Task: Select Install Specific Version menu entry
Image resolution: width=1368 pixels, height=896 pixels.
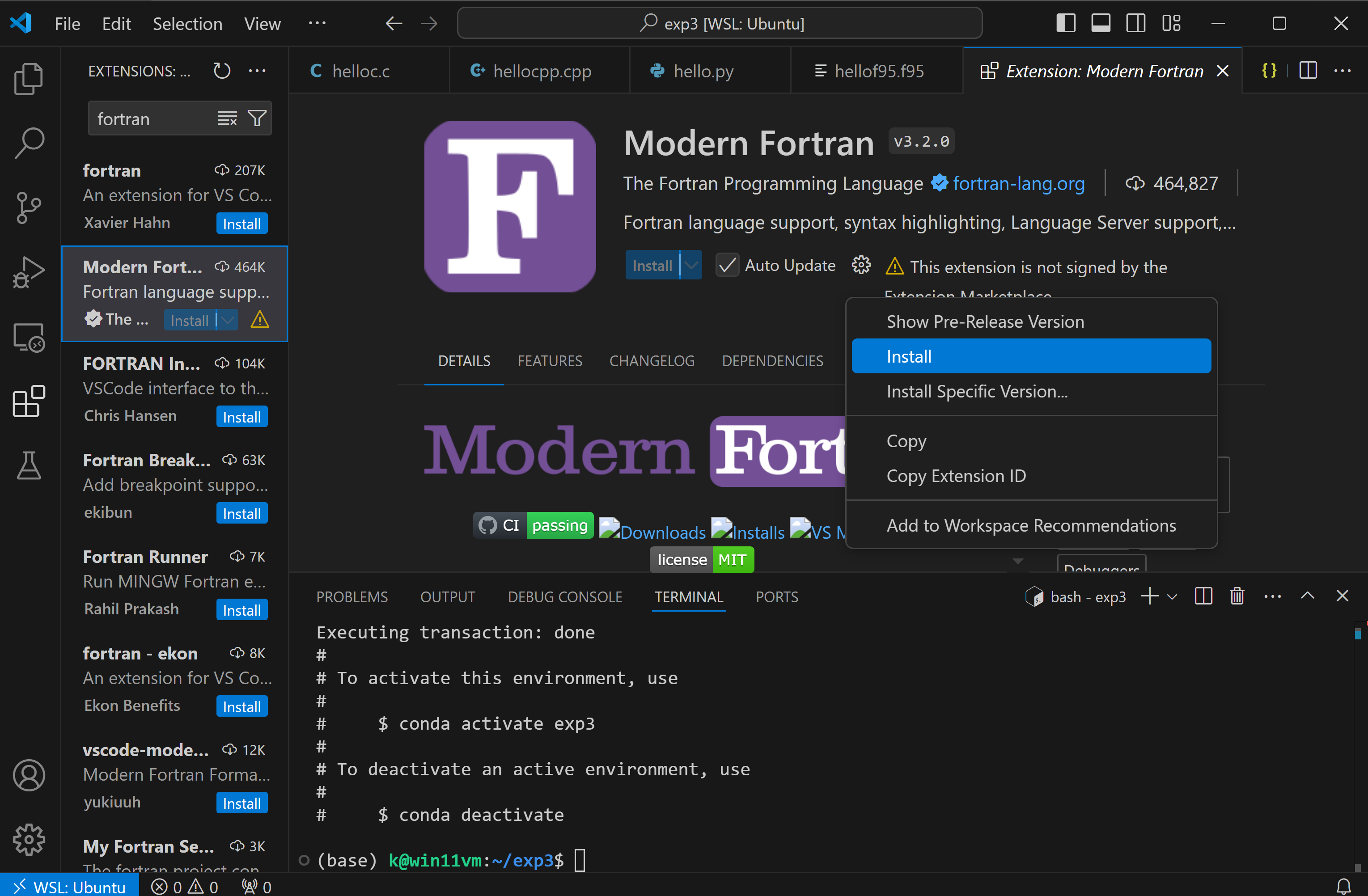Action: [x=977, y=391]
